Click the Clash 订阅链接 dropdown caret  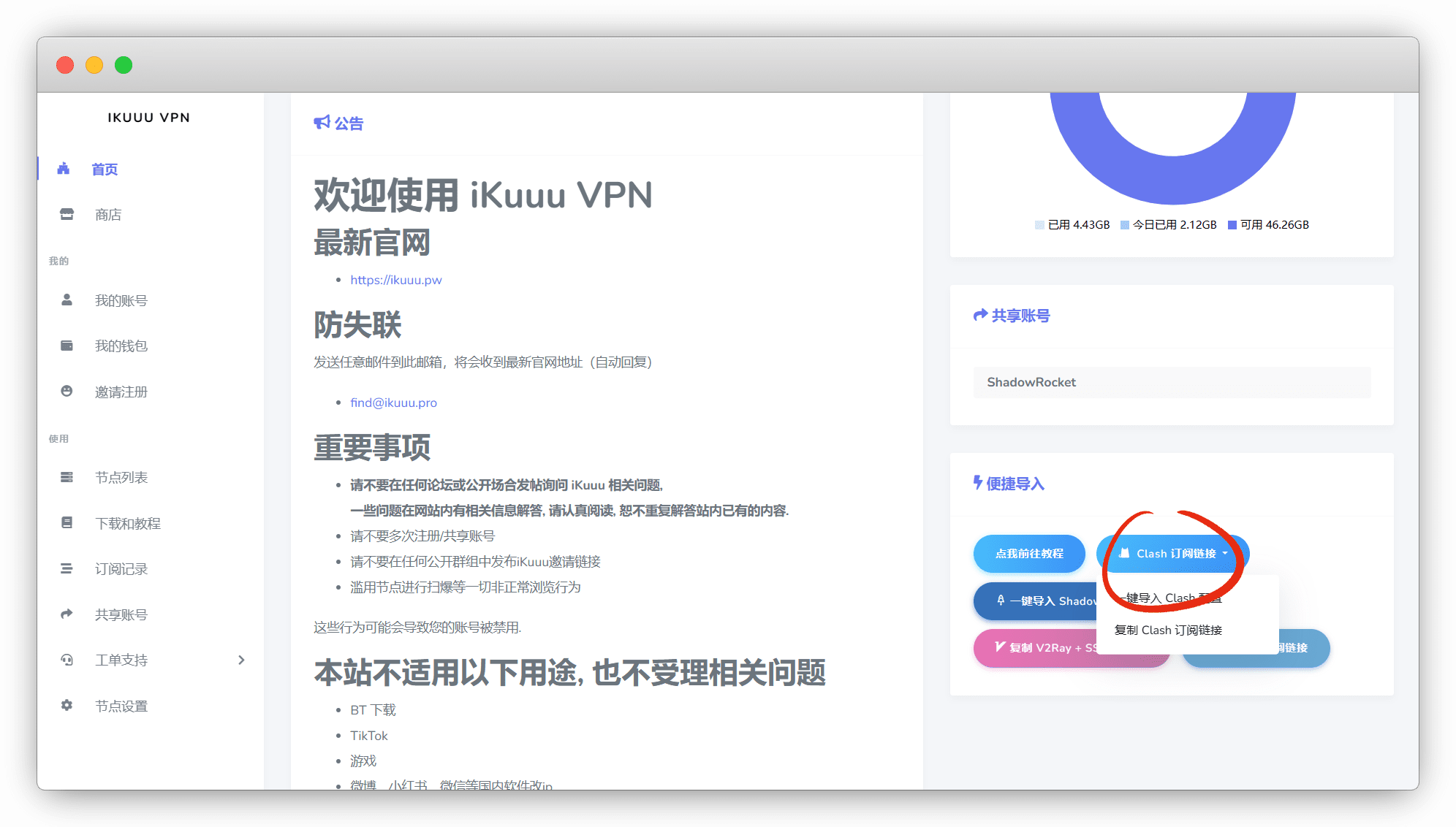click(x=1225, y=554)
